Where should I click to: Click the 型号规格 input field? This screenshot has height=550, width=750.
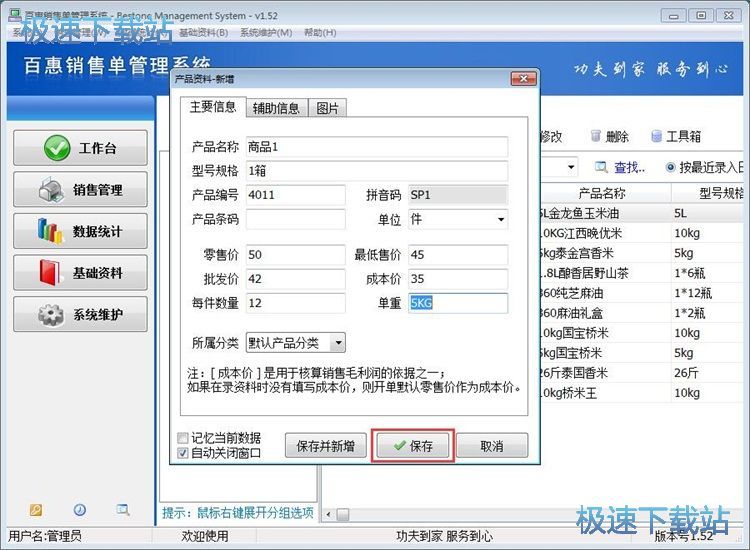tap(377, 171)
